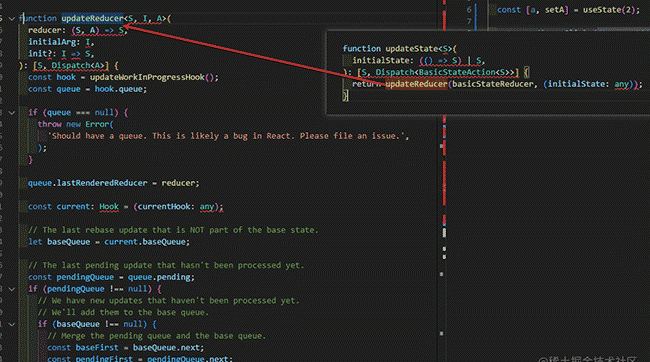Click the 'Should have a queue' error string

[x=228, y=136]
